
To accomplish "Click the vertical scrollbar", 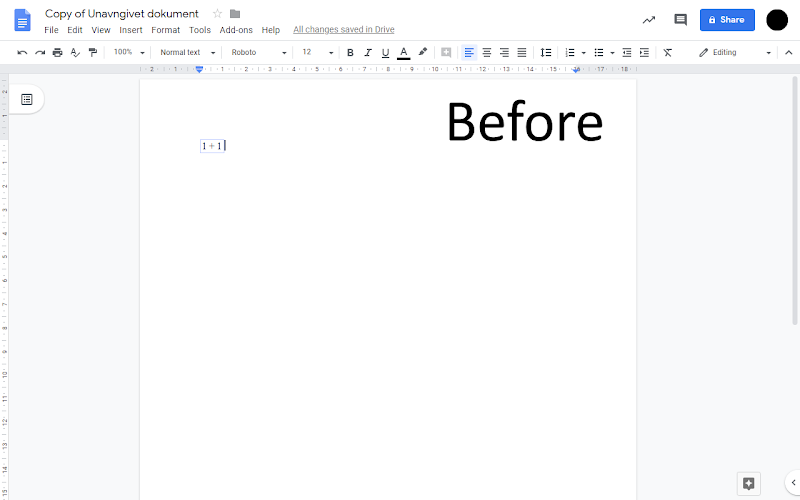I will point(794,201).
